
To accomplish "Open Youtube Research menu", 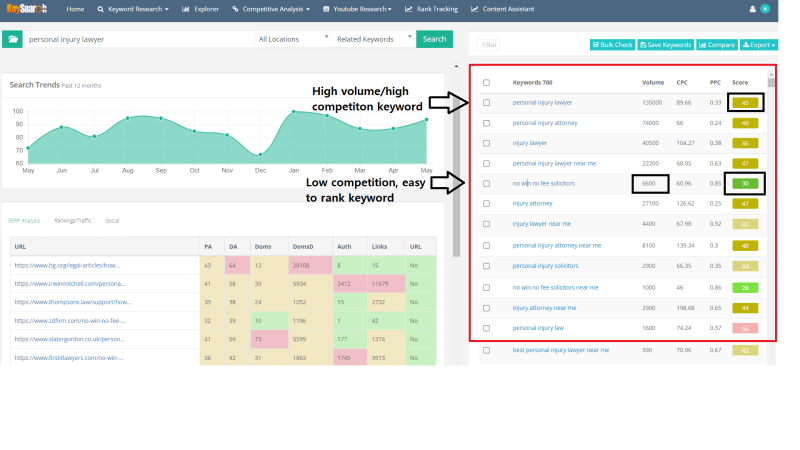I will pyautogui.click(x=357, y=9).
